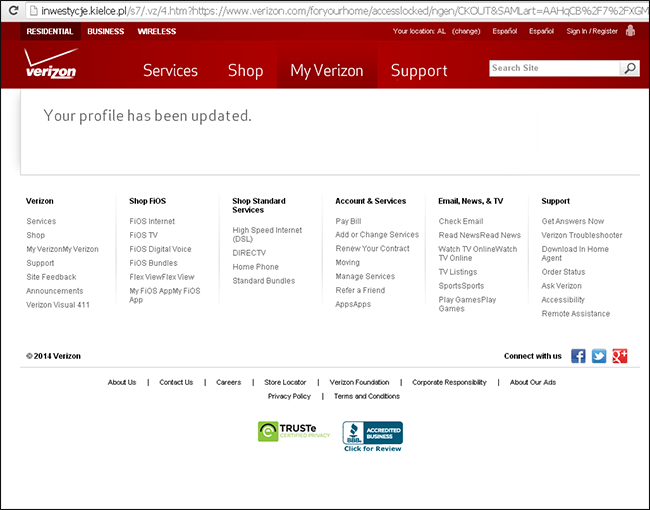This screenshot has width=650, height=510.
Task: Click the FiOS Internet link
Action: (152, 221)
